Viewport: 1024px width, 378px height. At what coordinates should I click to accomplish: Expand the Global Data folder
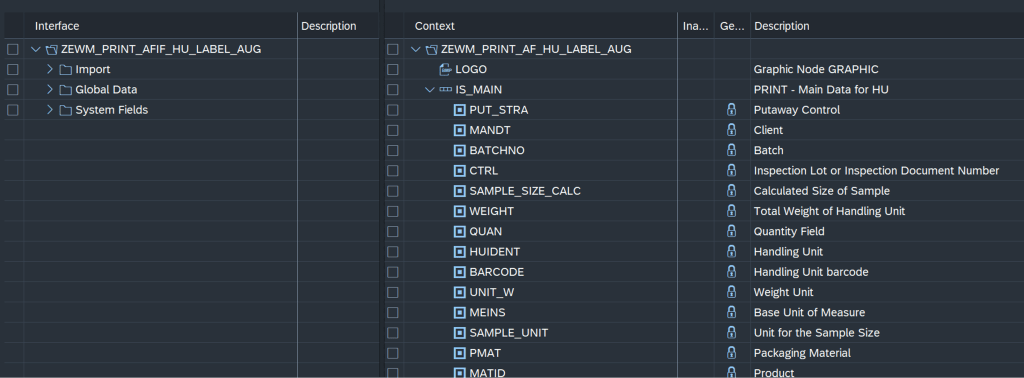50,90
